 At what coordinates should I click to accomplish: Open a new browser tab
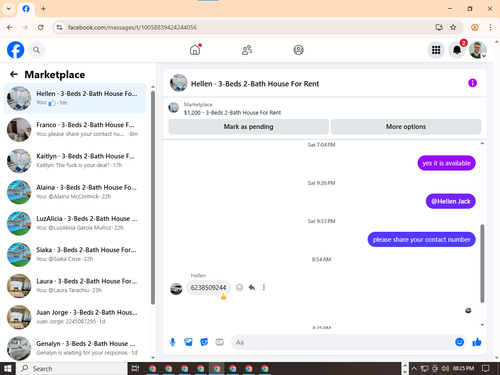(x=43, y=9)
